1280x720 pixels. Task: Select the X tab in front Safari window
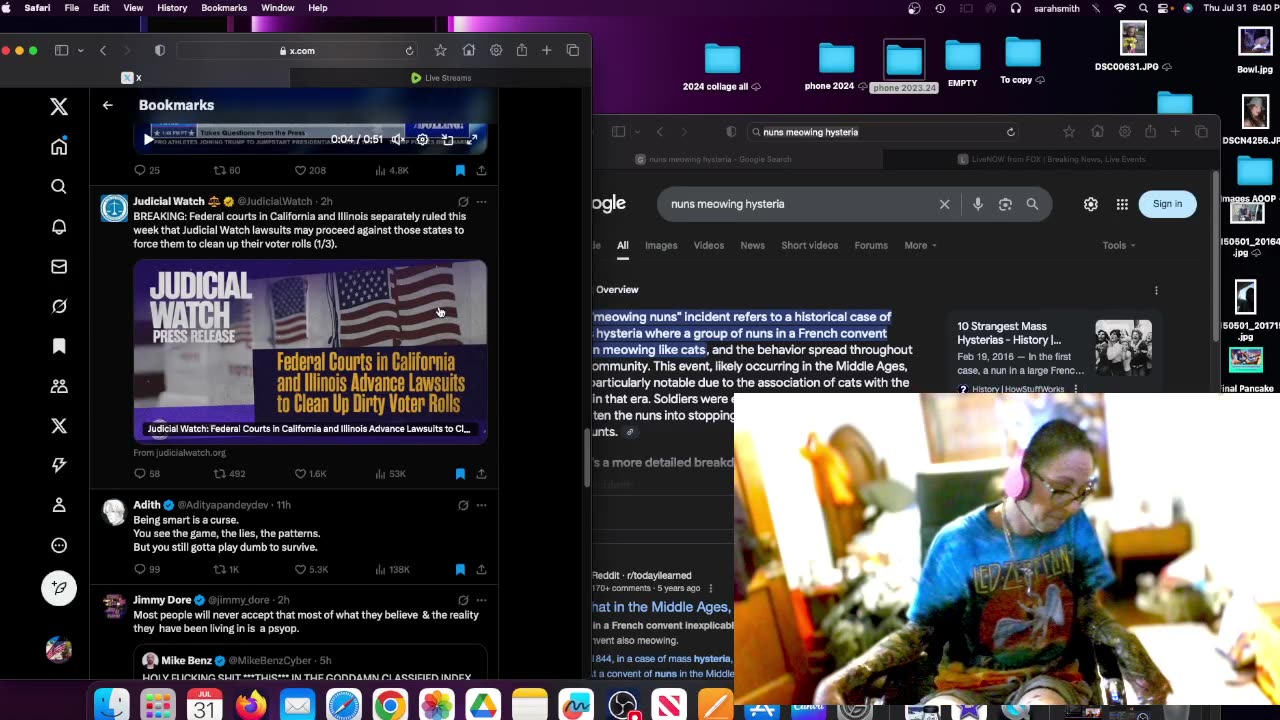pyautogui.click(x=133, y=78)
